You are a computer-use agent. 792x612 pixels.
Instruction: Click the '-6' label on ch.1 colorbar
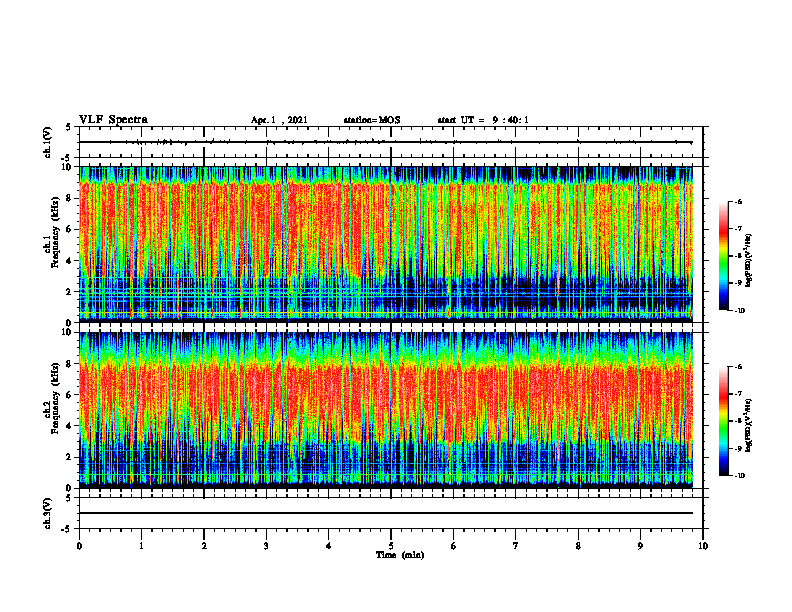(x=738, y=202)
